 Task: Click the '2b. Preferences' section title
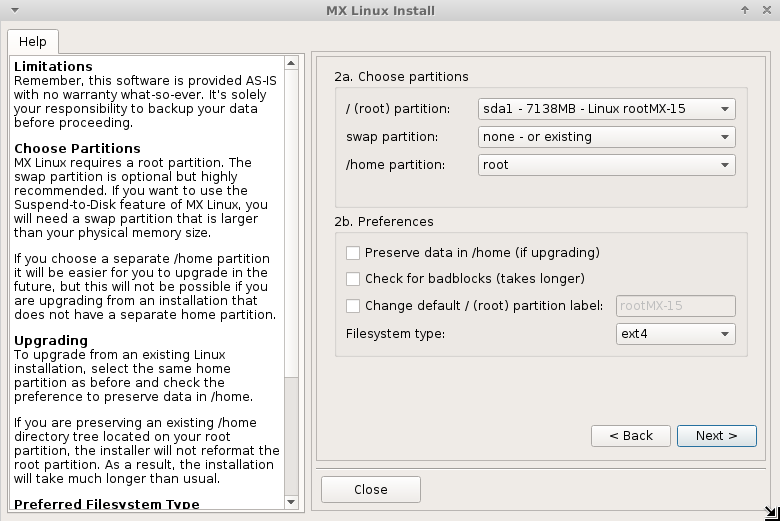click(x=384, y=221)
